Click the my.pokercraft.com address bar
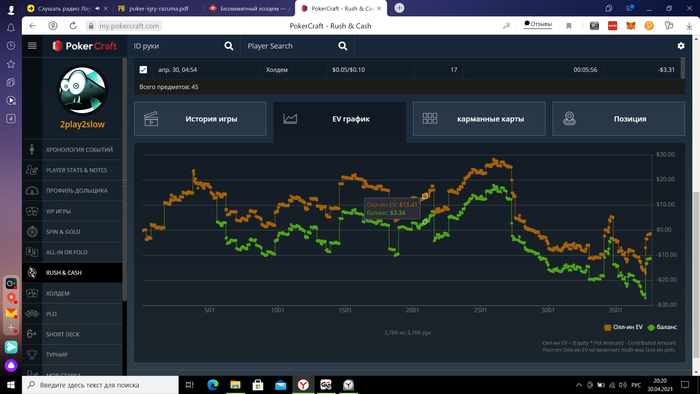 click(129, 26)
